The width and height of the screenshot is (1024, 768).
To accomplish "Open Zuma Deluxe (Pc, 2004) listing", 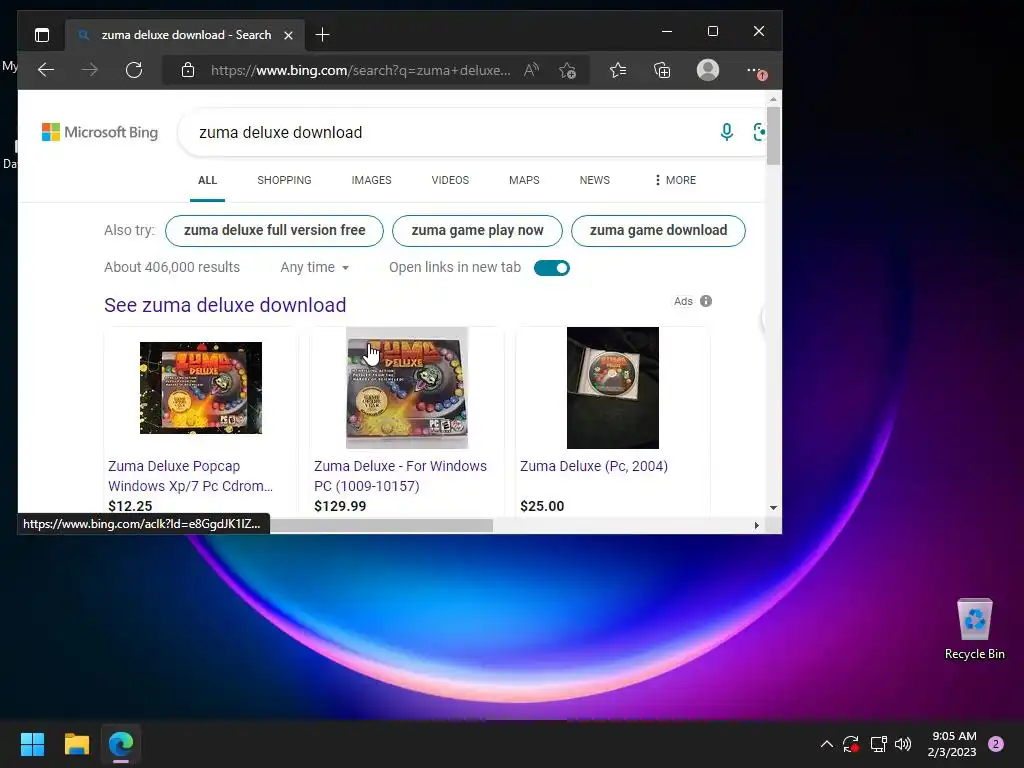I will 594,466.
